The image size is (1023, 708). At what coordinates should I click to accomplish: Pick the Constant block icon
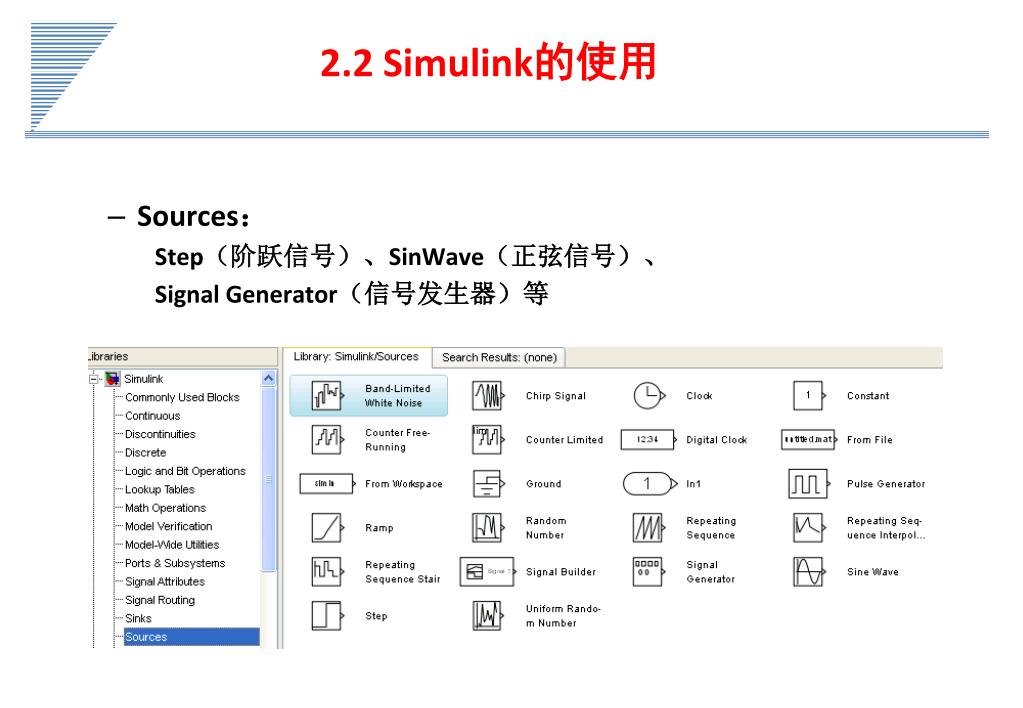click(x=810, y=395)
